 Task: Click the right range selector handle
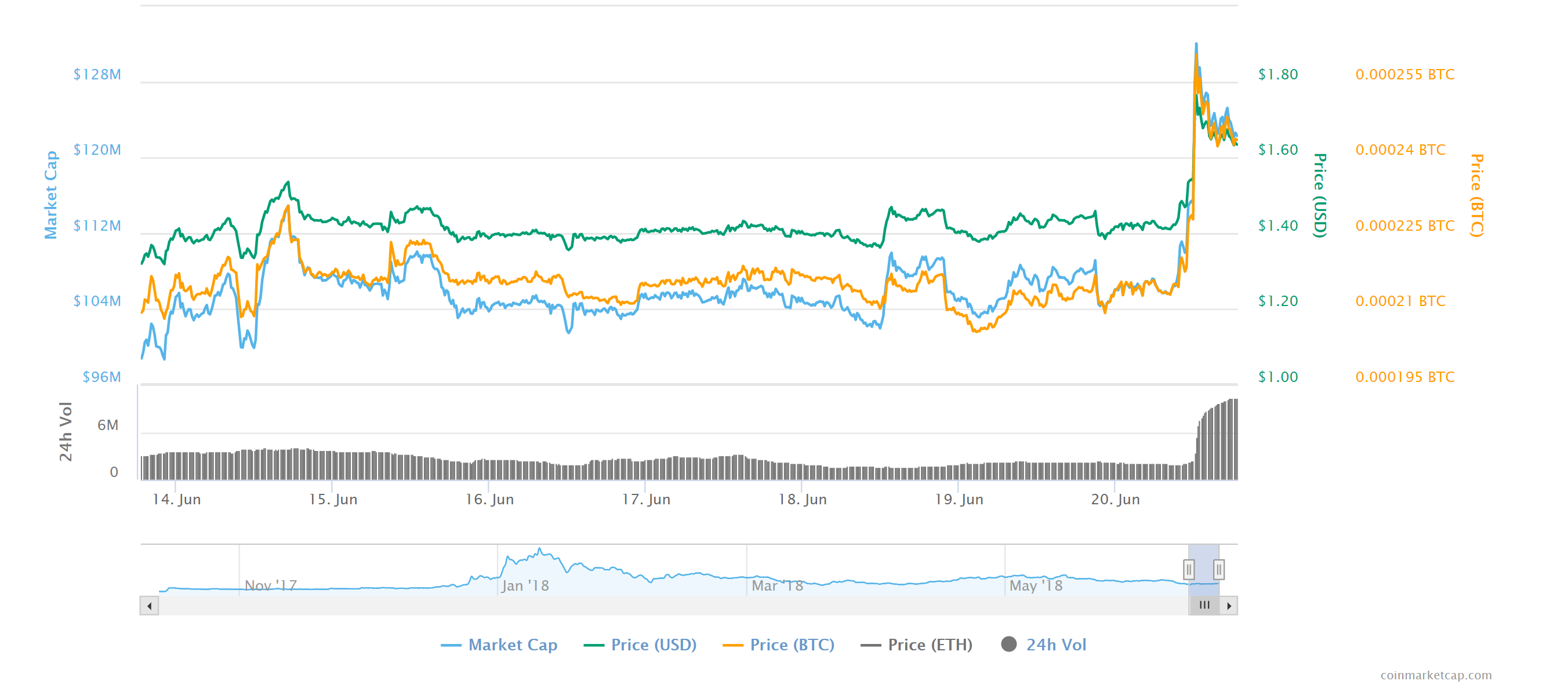coord(1219,570)
